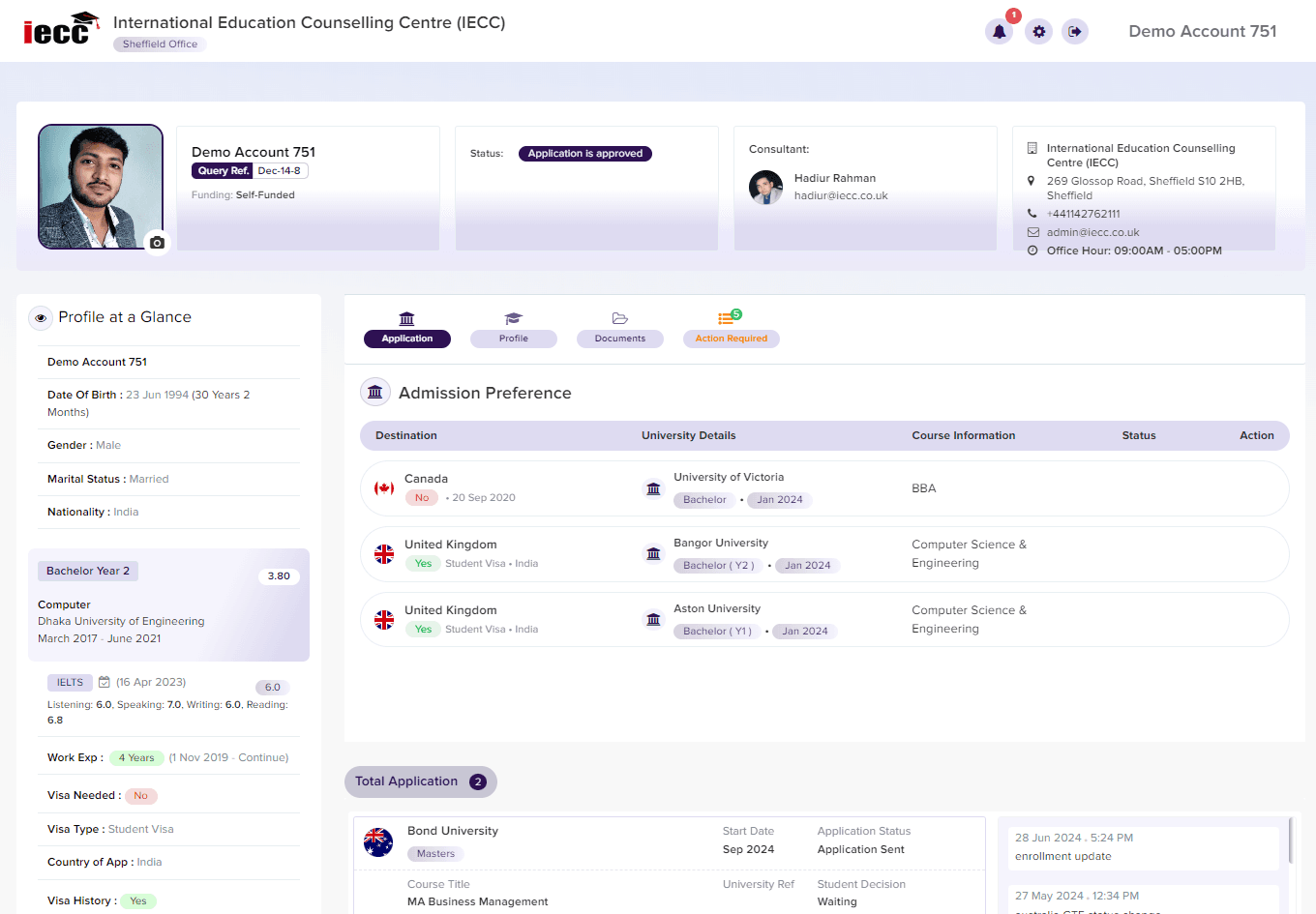Switch to the Application tab
Image resolution: width=1316 pixels, height=914 pixels.
click(x=407, y=339)
